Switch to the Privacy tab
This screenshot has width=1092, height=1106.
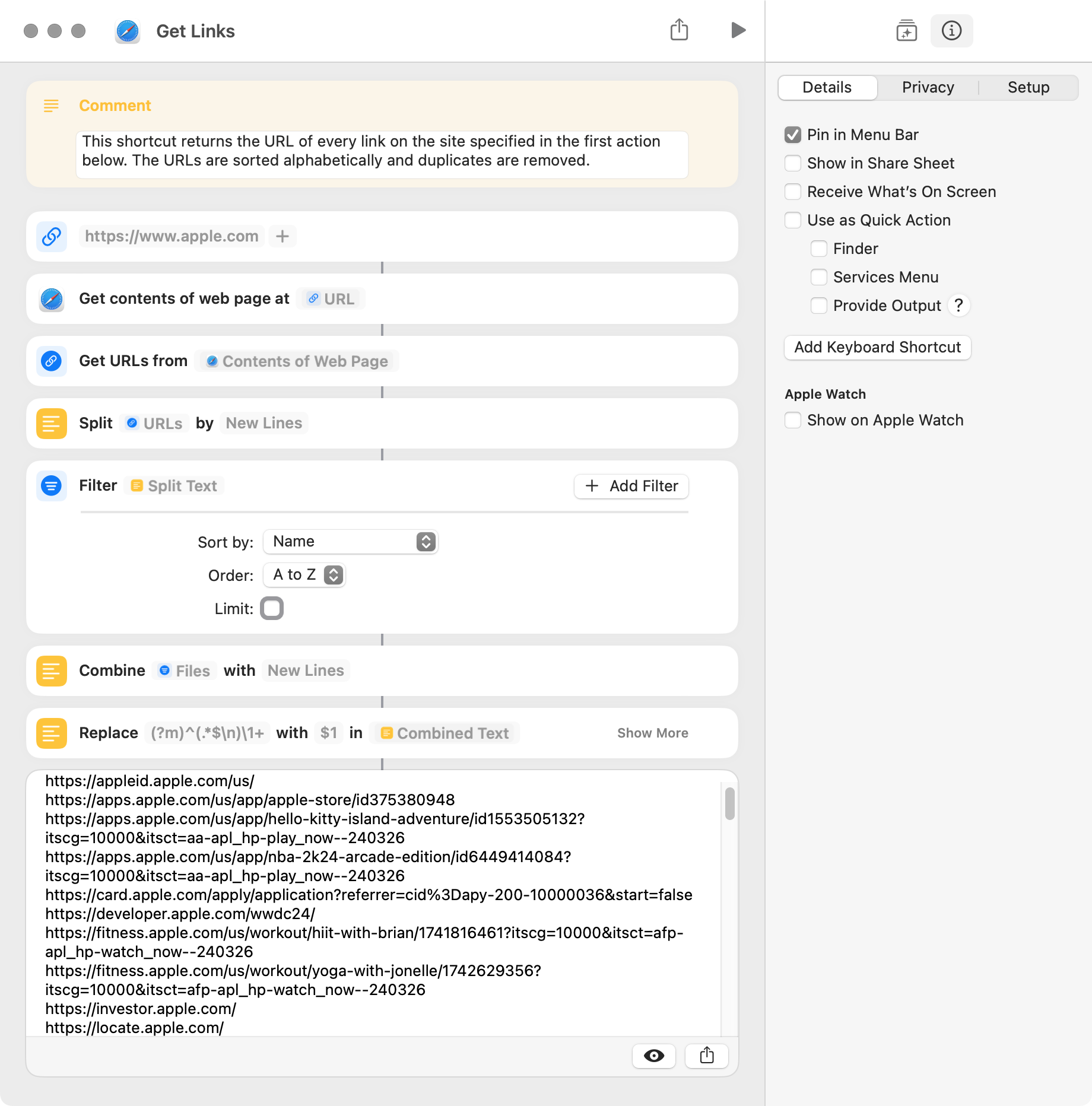[928, 87]
